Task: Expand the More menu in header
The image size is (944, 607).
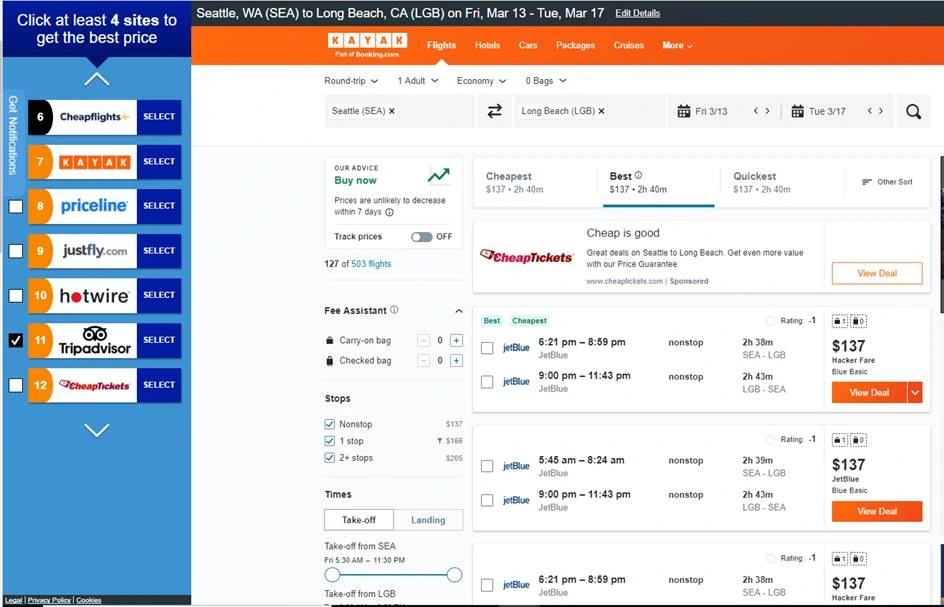Action: click(x=677, y=45)
